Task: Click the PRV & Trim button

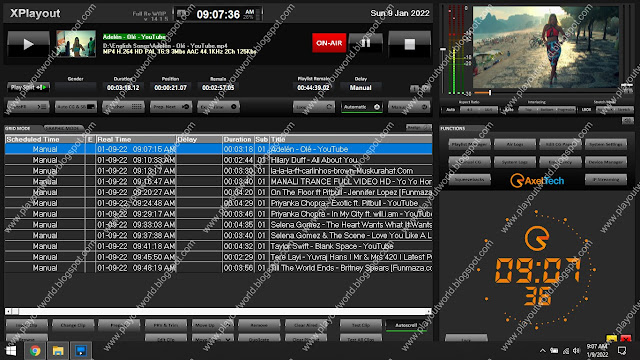Action: [166, 325]
